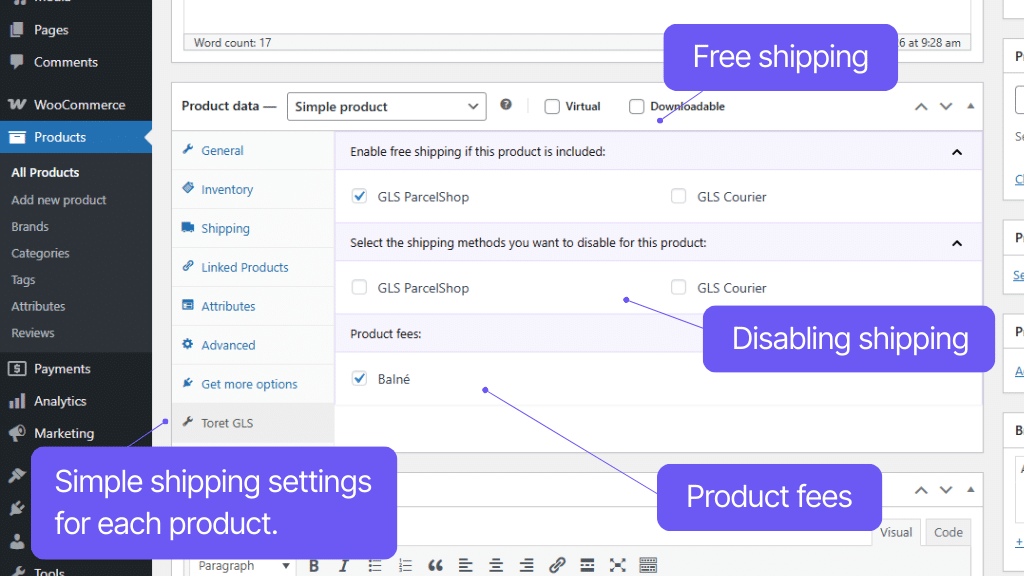The image size is (1024, 576).
Task: Toggle the Downloadable checkbox
Action: click(x=637, y=106)
